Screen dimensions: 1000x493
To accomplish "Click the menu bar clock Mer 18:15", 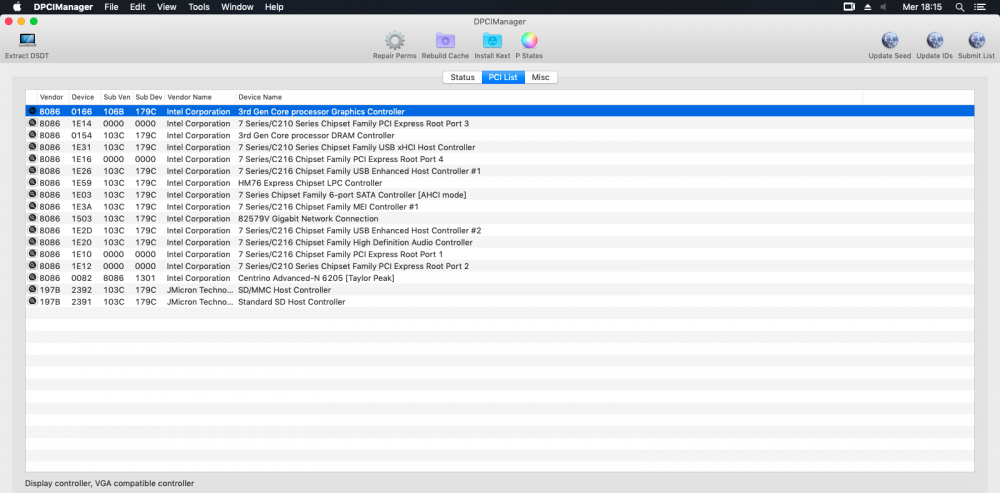I will click(922, 7).
